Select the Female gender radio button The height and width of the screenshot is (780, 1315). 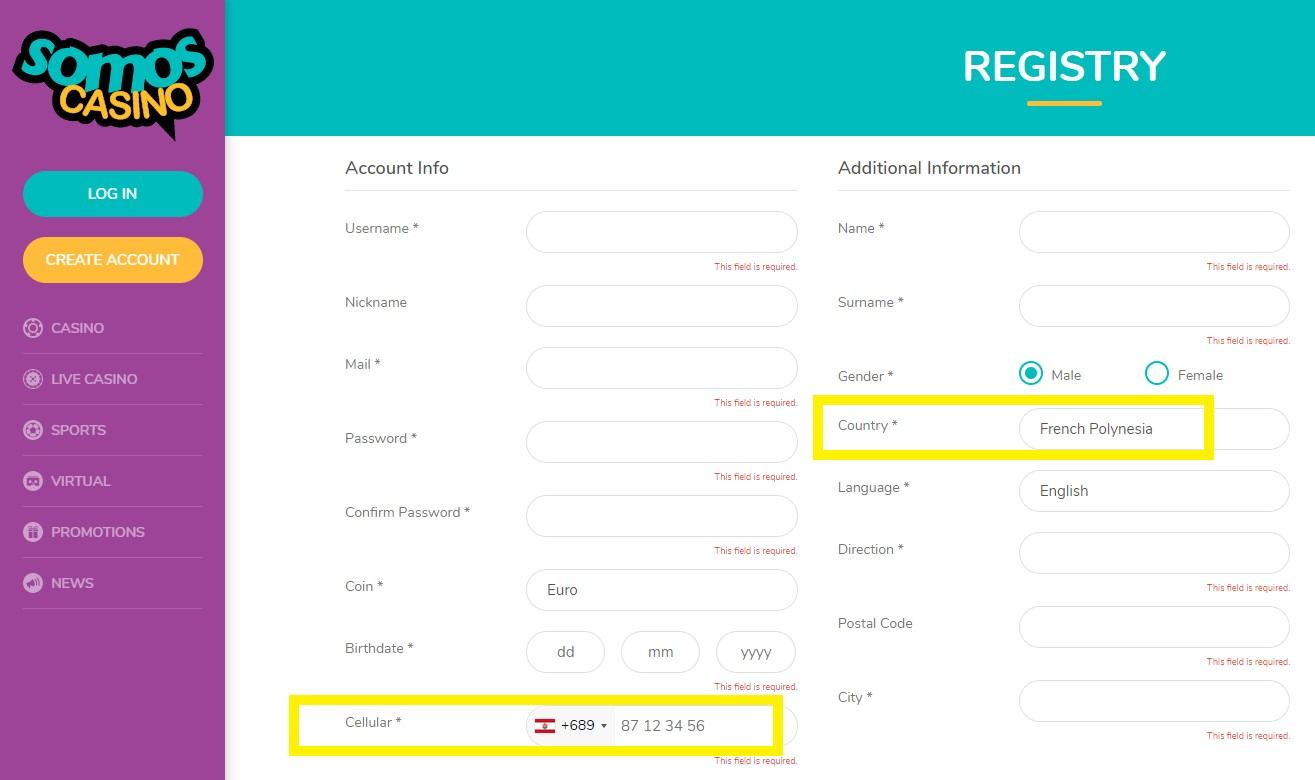[x=1157, y=374]
